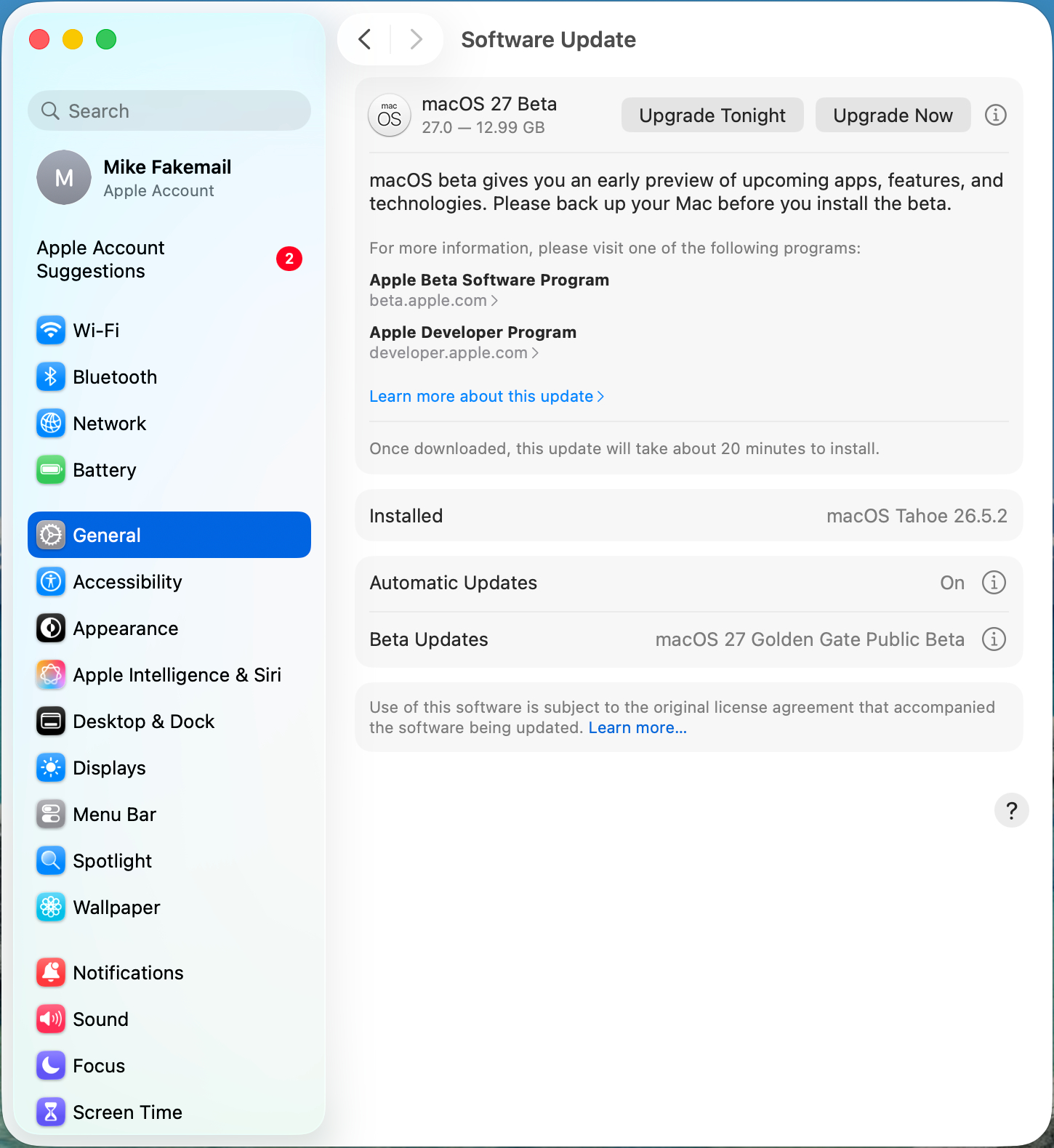Open Mike Fakemail Apple Account

click(169, 177)
